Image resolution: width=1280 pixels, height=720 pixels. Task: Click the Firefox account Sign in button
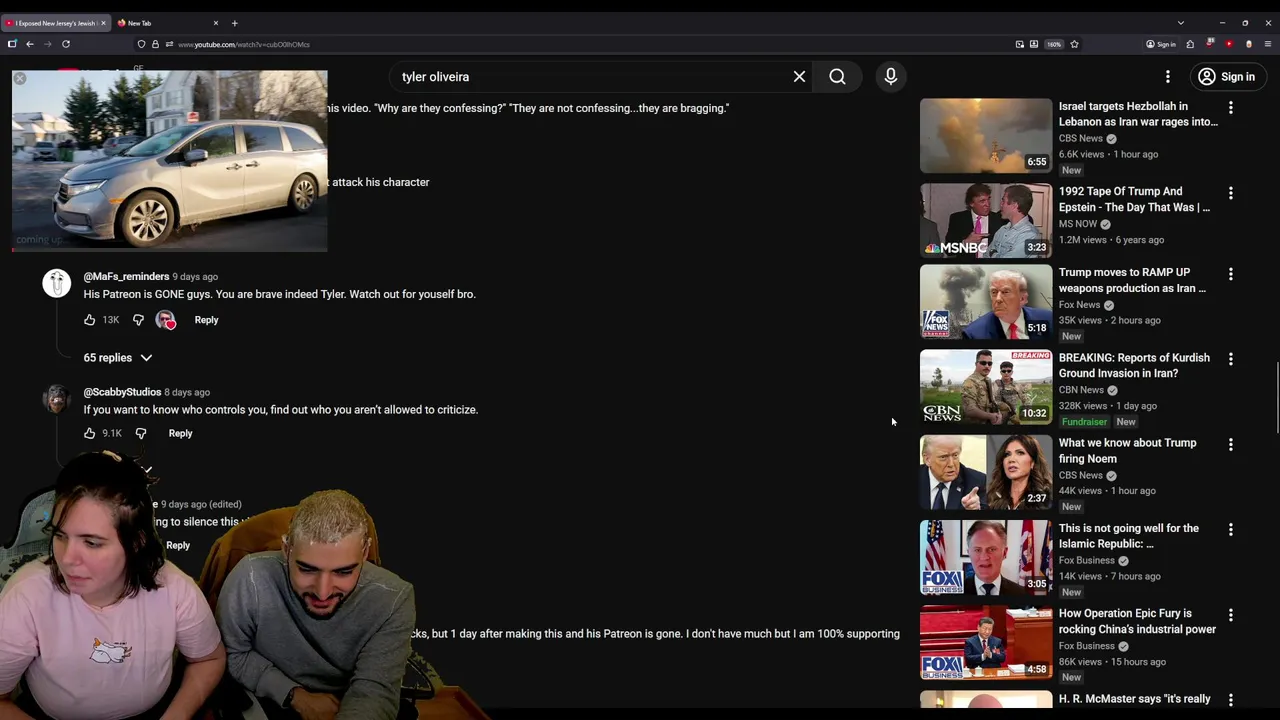point(1161,44)
